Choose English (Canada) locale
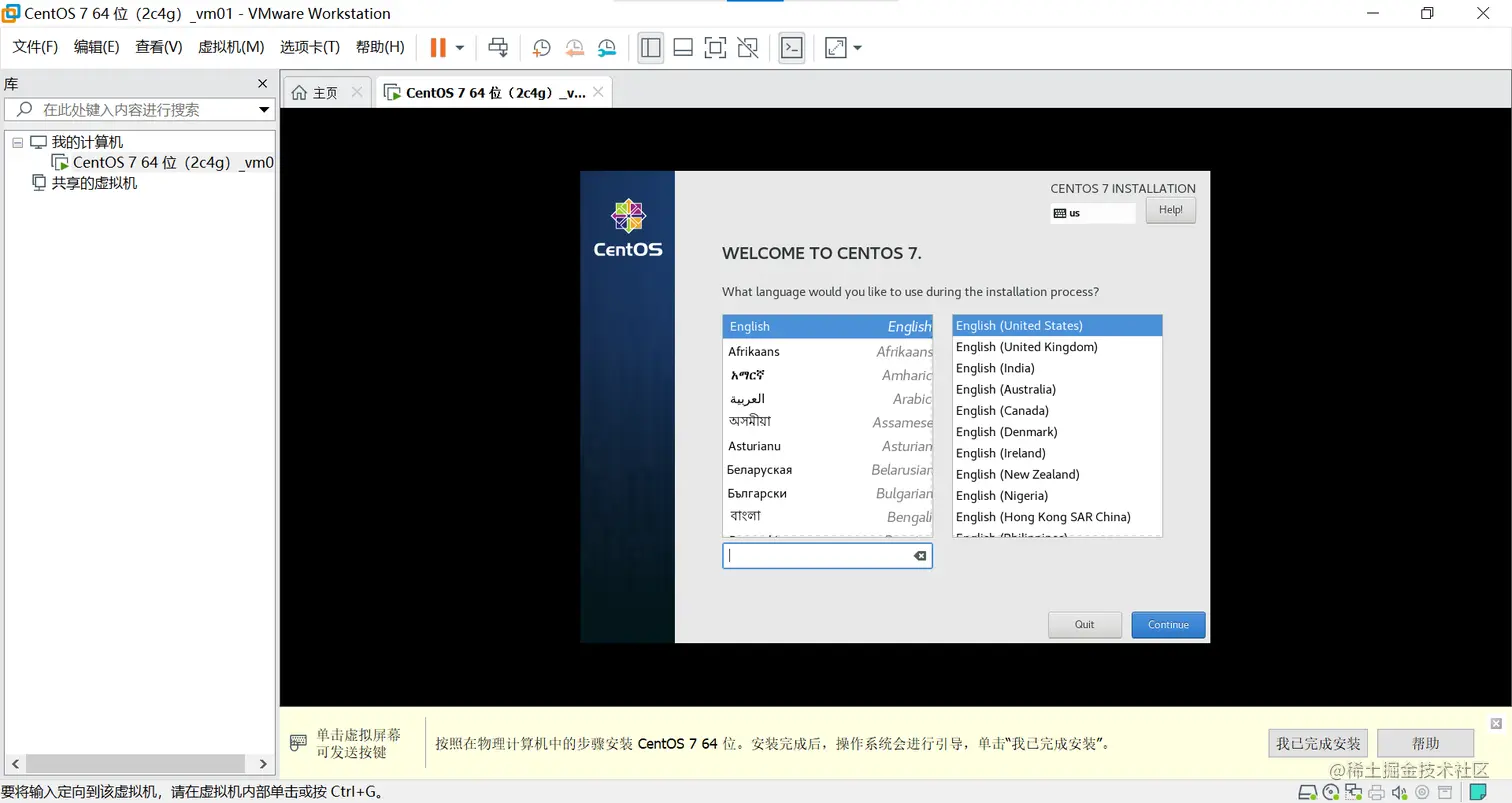The image size is (1512, 803). point(1057,411)
